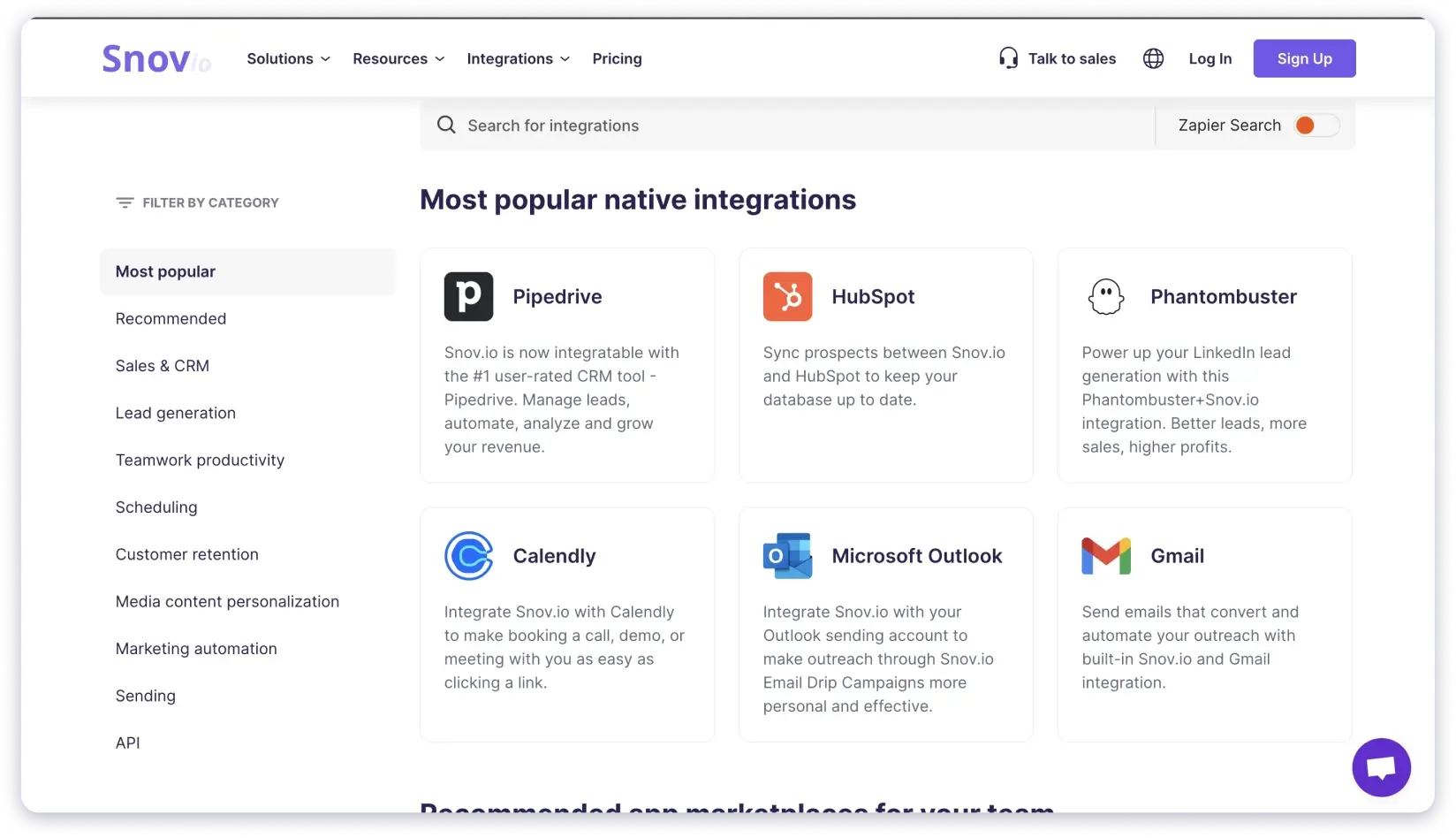The width and height of the screenshot is (1456, 838).
Task: Click the Pipedrive integration icon
Action: pyautogui.click(x=468, y=296)
